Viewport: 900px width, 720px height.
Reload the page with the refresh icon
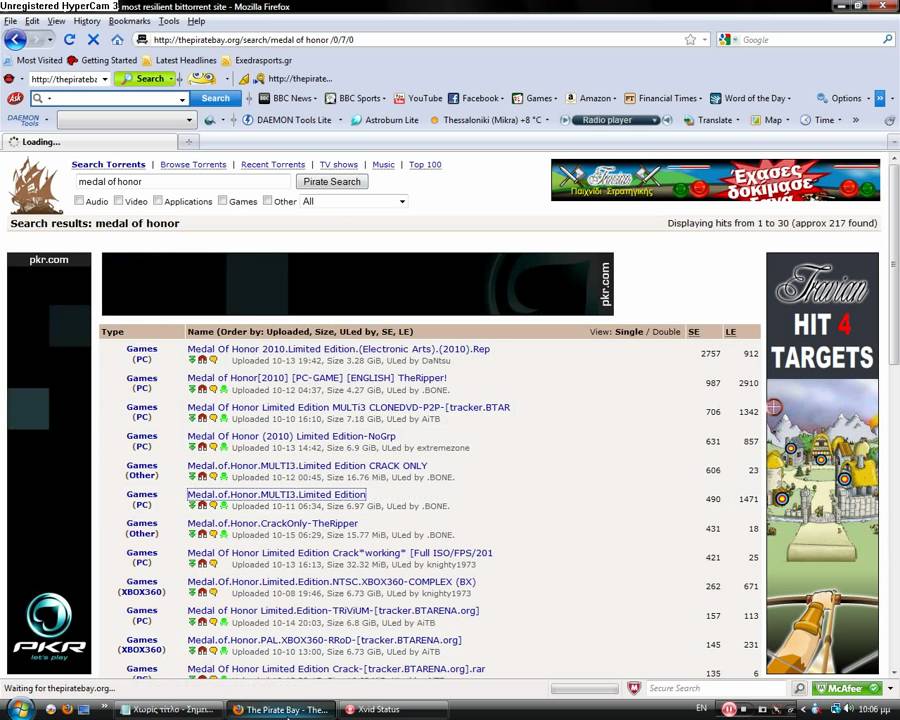click(69, 40)
